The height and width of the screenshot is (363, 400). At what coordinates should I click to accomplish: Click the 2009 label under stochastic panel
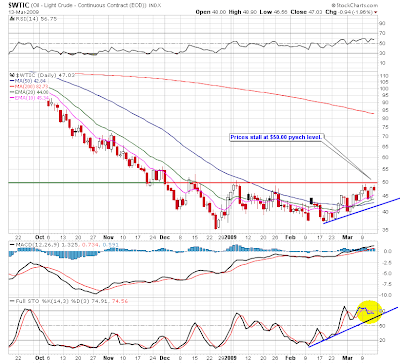point(230,358)
